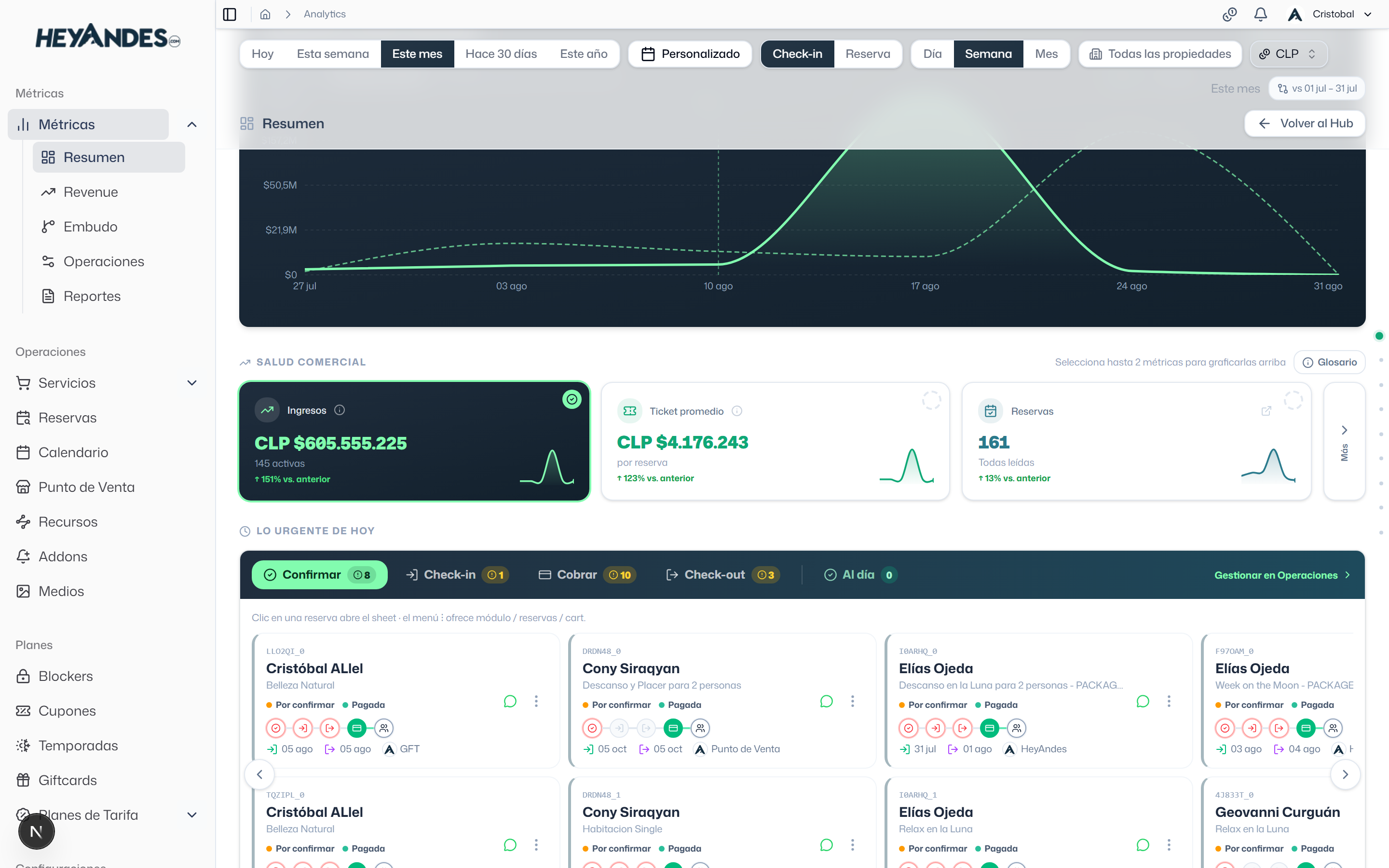The width and height of the screenshot is (1389, 868).
Task: Click the HeyAndes logo
Action: coord(108,37)
